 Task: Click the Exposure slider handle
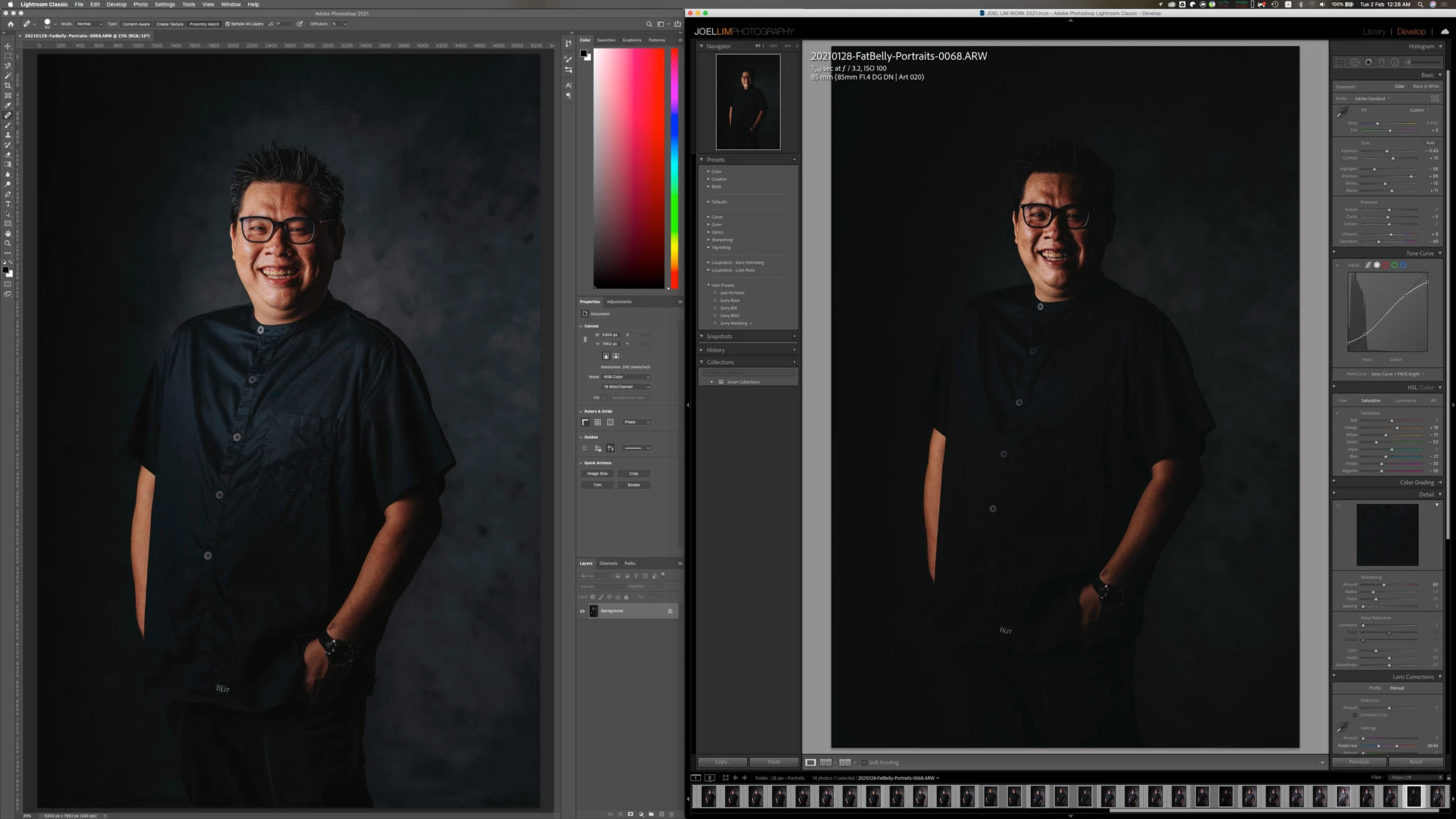(1386, 151)
